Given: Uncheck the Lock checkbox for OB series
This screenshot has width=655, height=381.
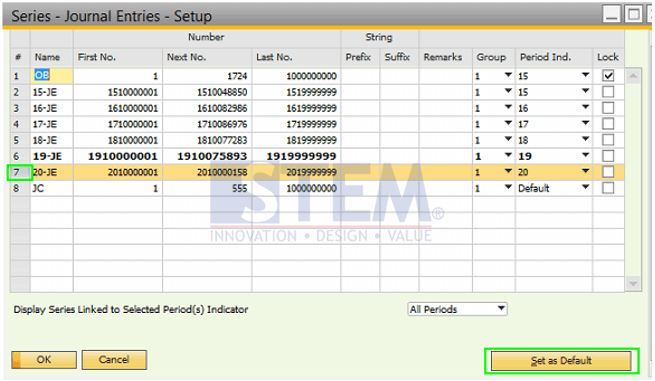Looking at the screenshot, I should [608, 76].
